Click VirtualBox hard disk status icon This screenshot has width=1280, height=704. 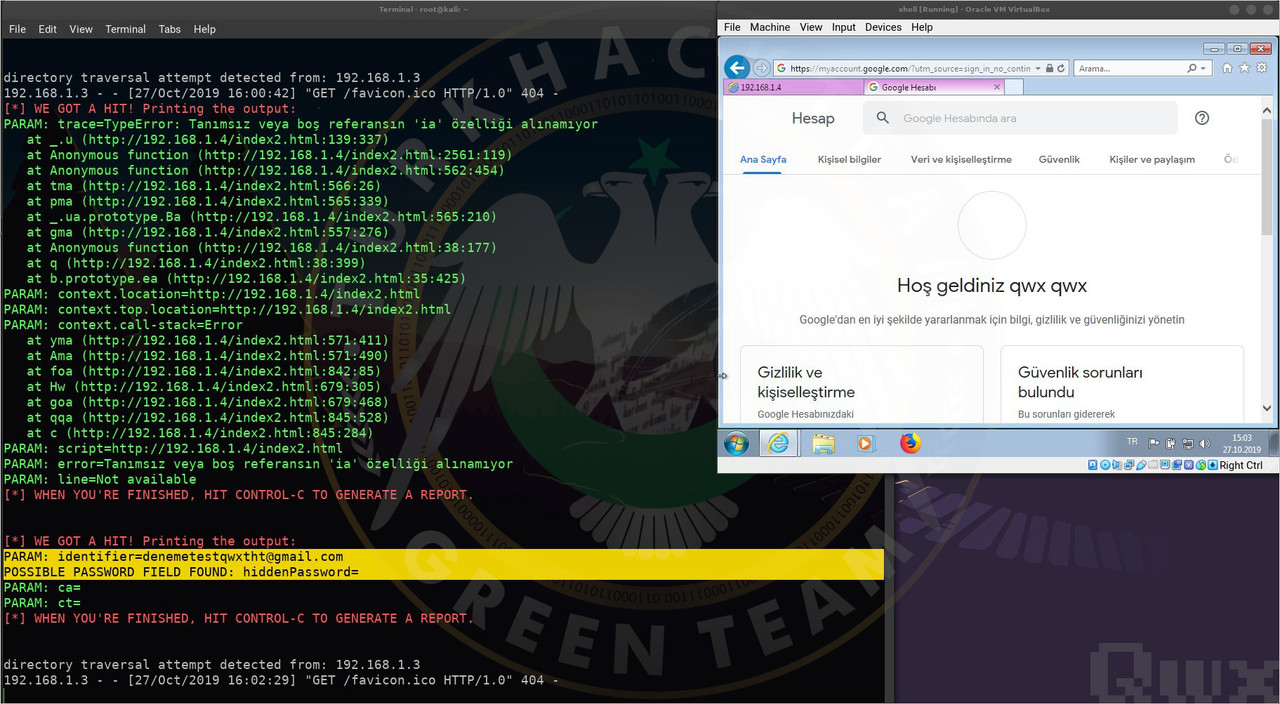[x=1093, y=465]
